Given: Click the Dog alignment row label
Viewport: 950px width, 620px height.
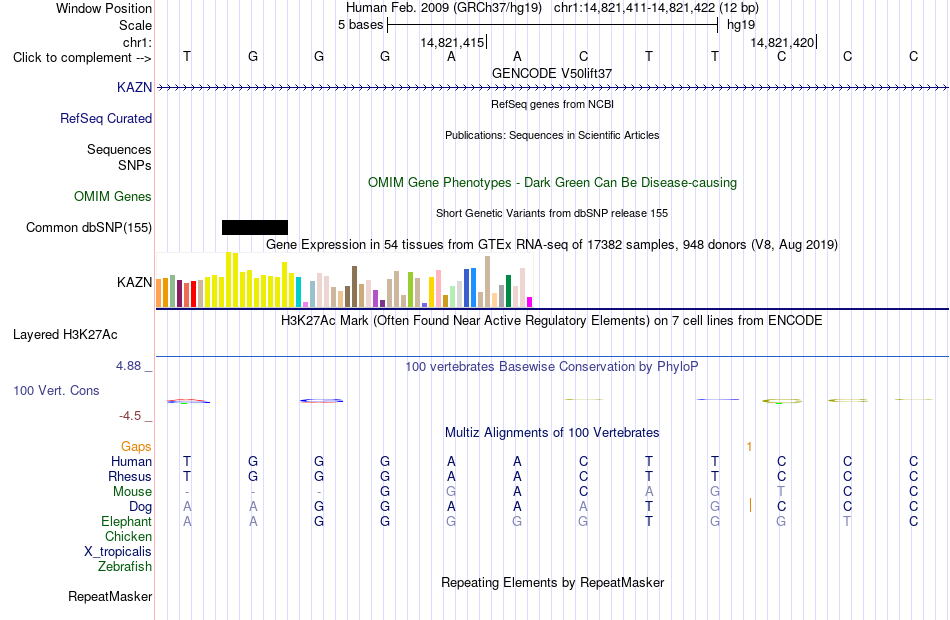Looking at the screenshot, I should [141, 507].
